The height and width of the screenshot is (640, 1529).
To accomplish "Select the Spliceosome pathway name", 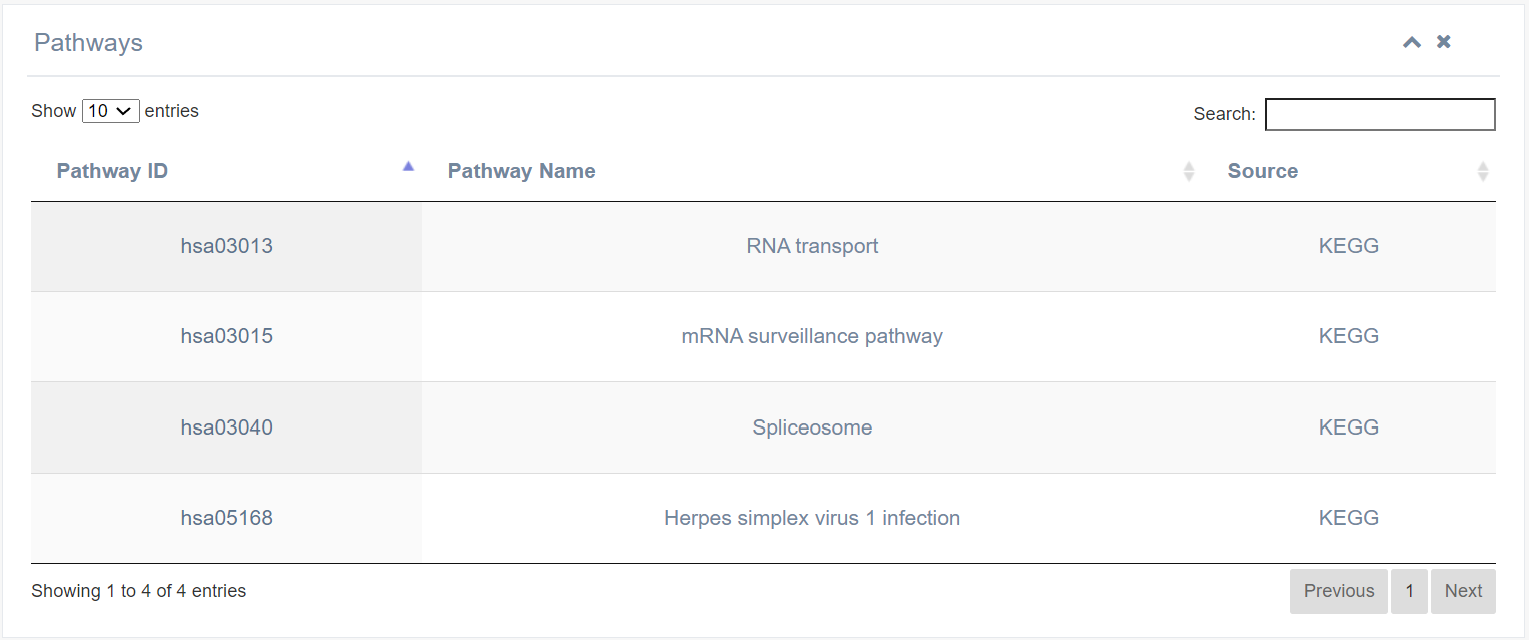I will pos(812,428).
